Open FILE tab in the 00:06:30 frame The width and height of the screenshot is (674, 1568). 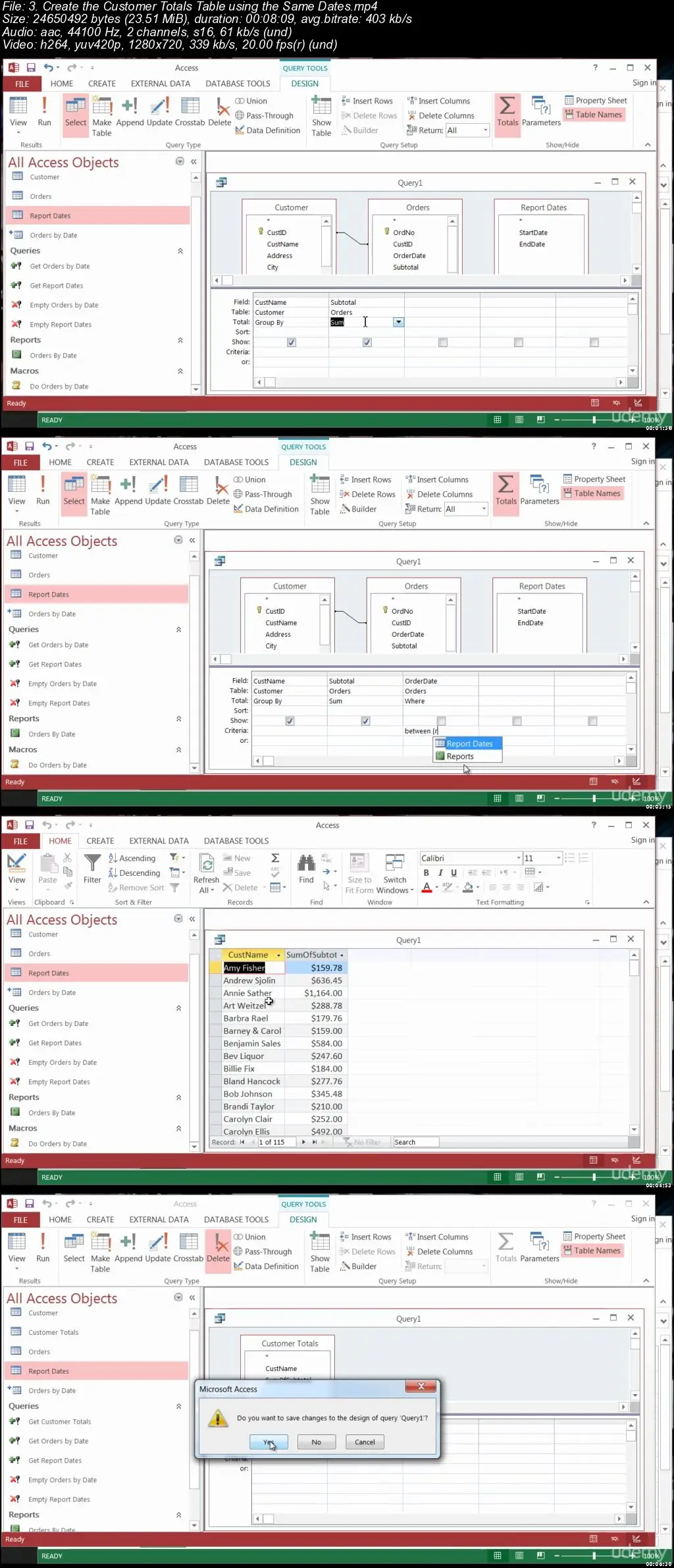[20, 1220]
